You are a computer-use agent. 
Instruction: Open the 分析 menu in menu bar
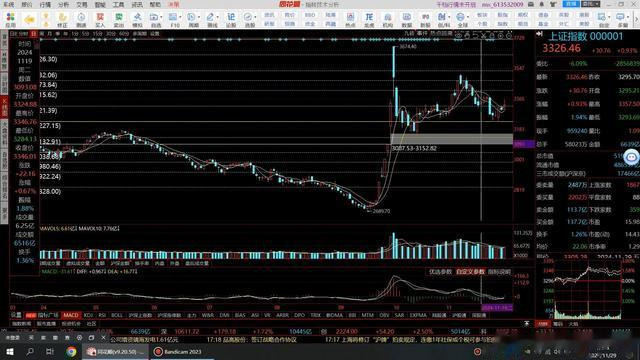pyautogui.click(x=63, y=4)
